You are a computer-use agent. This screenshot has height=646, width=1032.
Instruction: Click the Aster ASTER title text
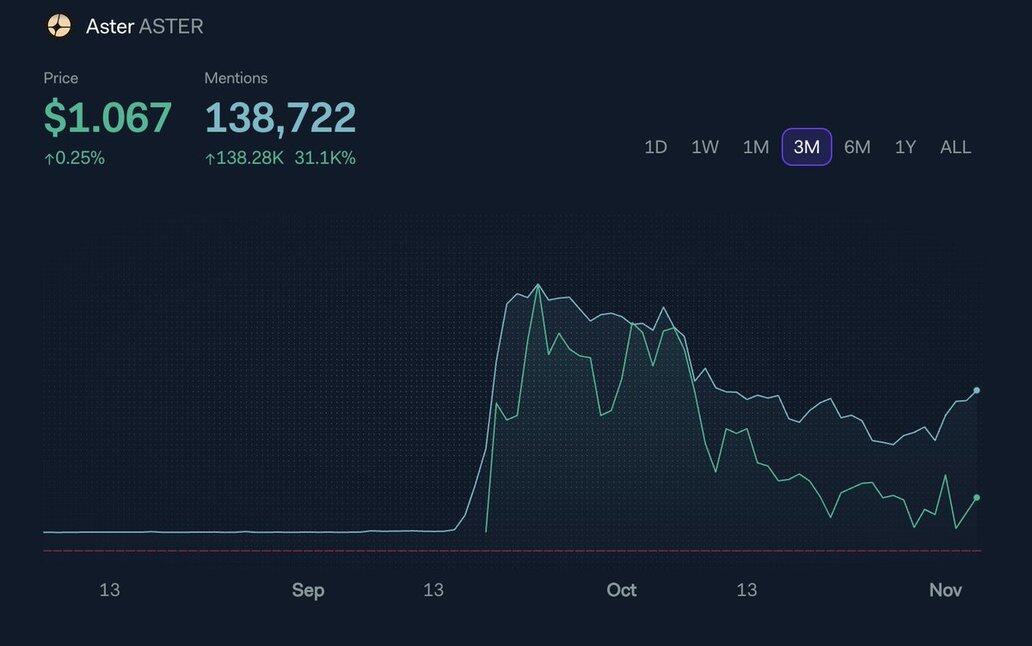144,26
